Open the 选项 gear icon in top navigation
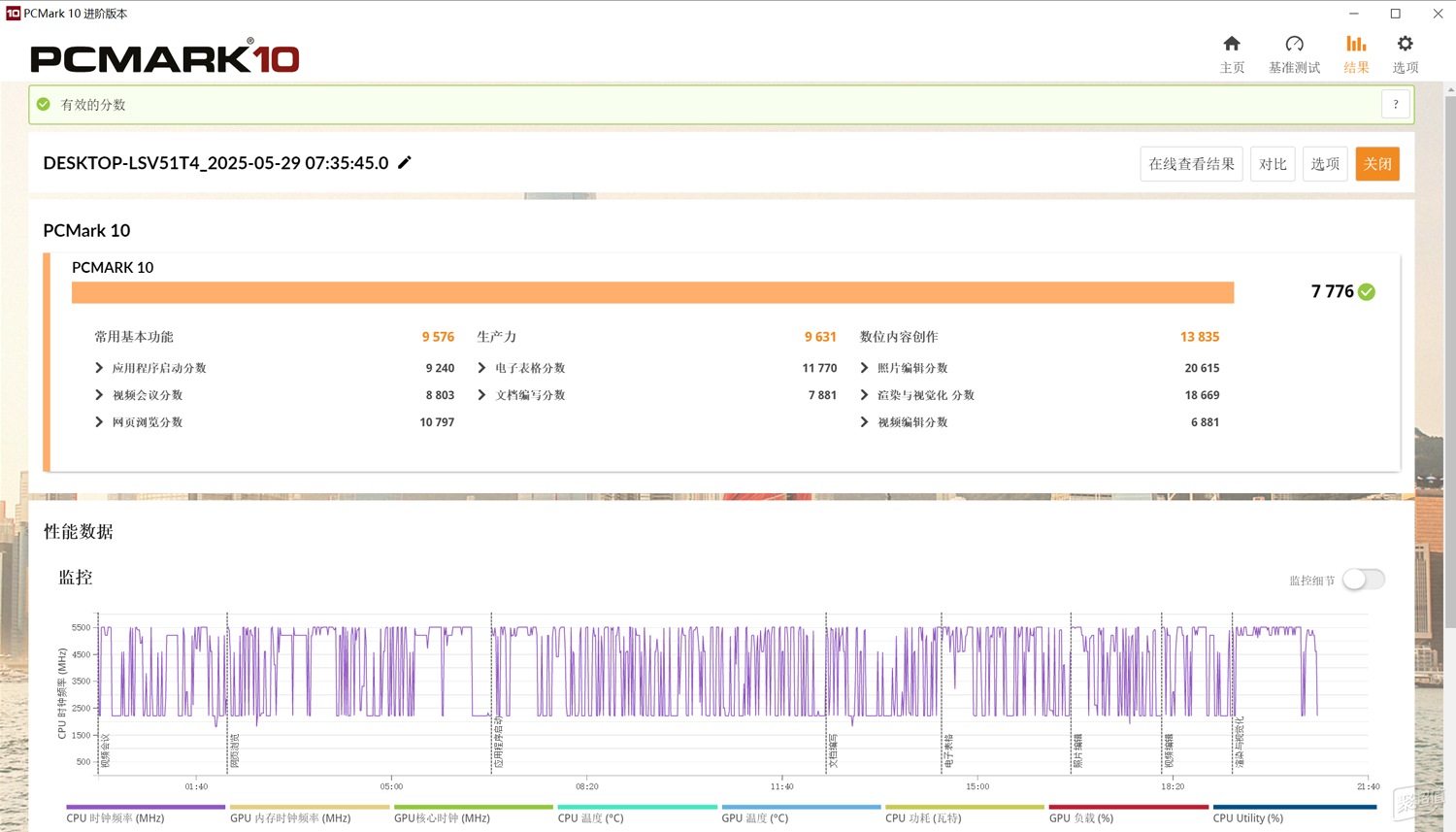Viewport: 1456px width, 832px height. coord(1405,44)
